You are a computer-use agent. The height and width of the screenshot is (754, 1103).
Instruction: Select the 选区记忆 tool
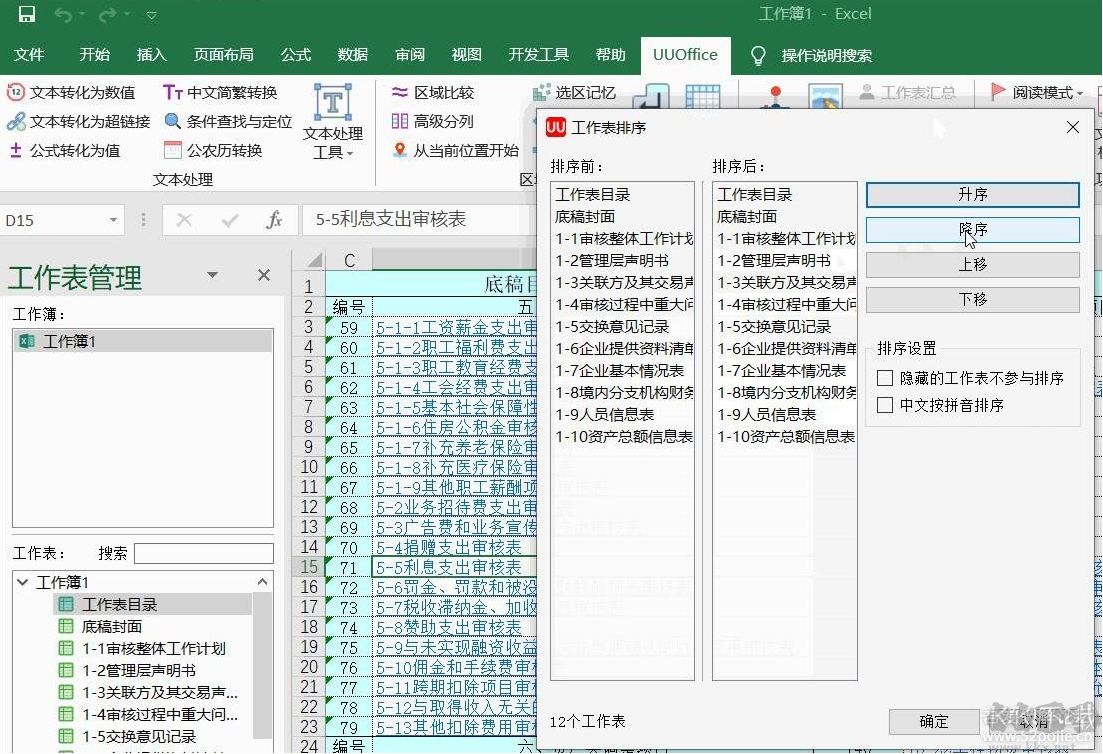pyautogui.click(x=584, y=92)
